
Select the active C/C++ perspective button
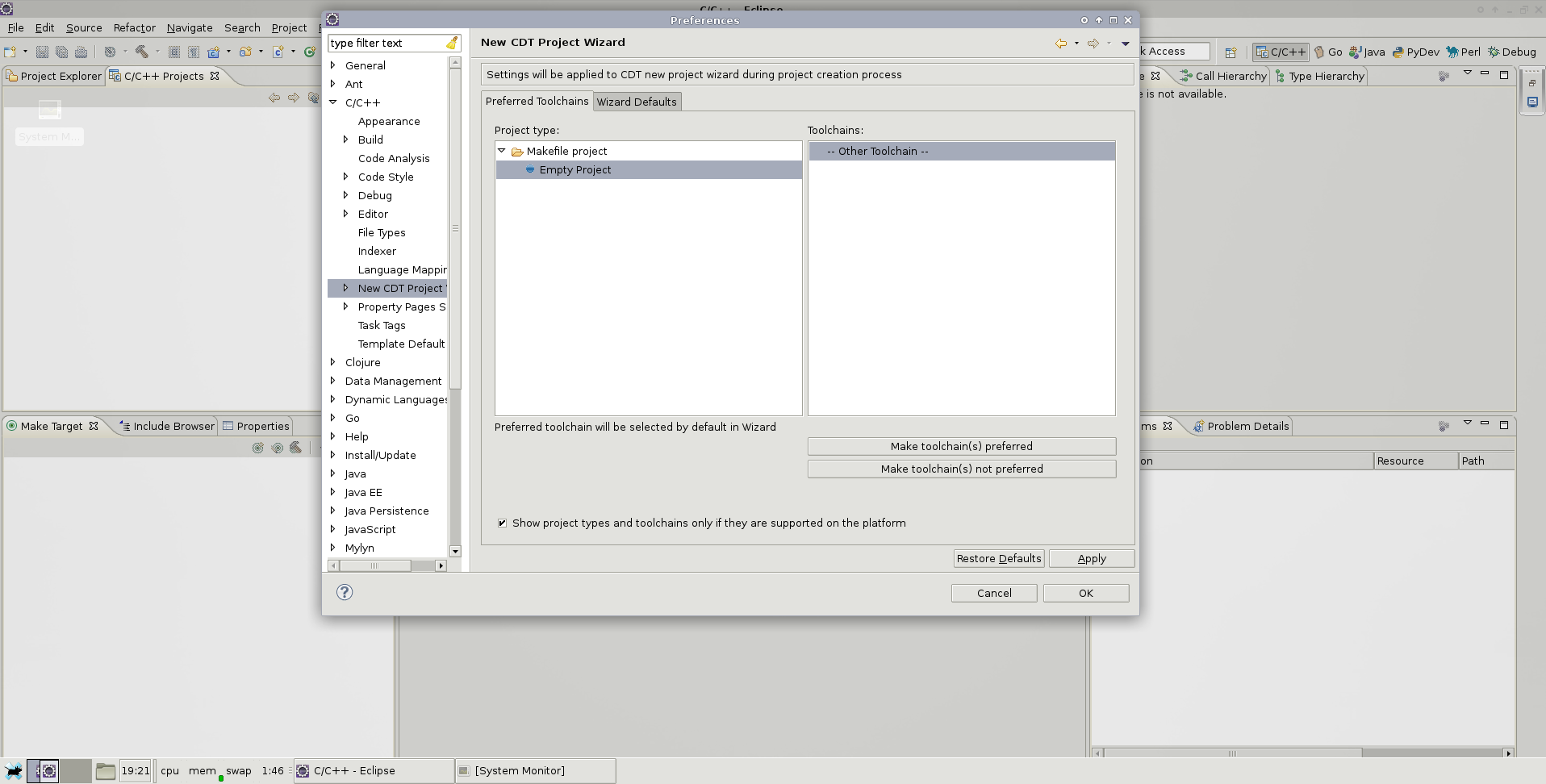pyautogui.click(x=1281, y=52)
